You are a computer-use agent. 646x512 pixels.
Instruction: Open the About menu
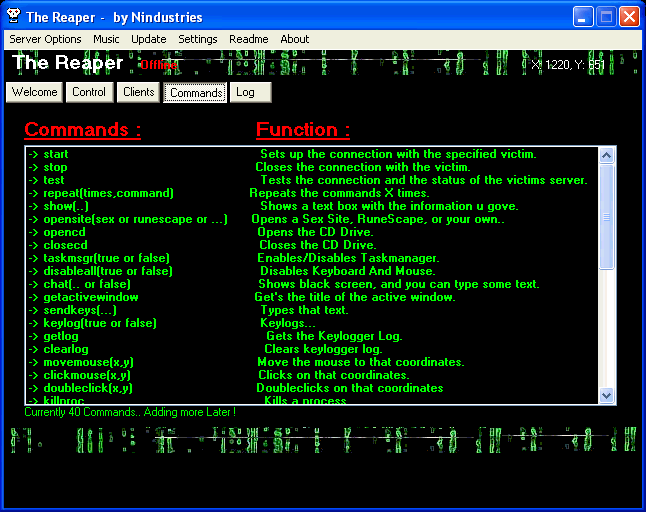pos(295,39)
